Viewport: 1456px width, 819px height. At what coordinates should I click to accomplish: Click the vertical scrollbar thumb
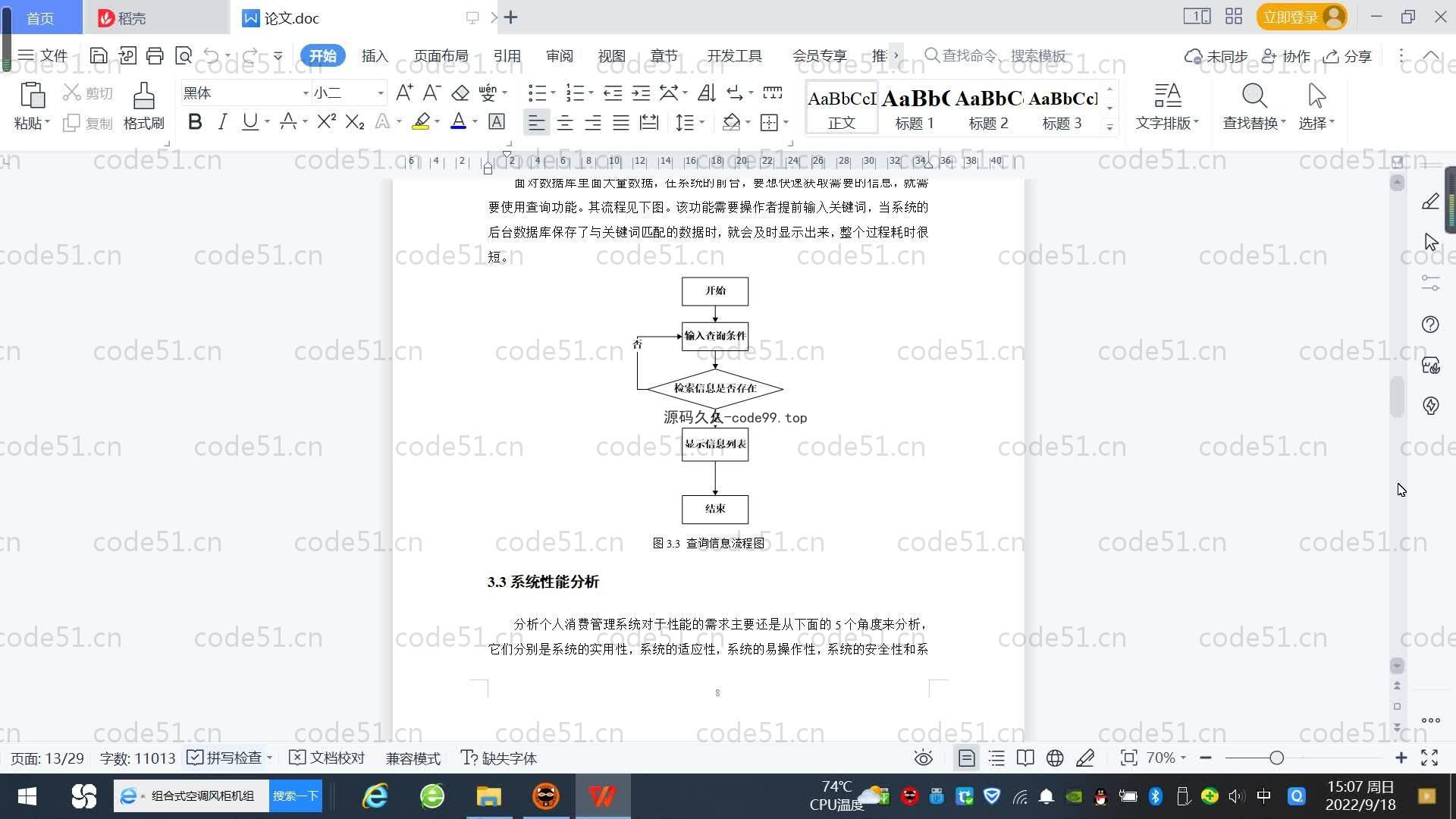click(x=1397, y=397)
